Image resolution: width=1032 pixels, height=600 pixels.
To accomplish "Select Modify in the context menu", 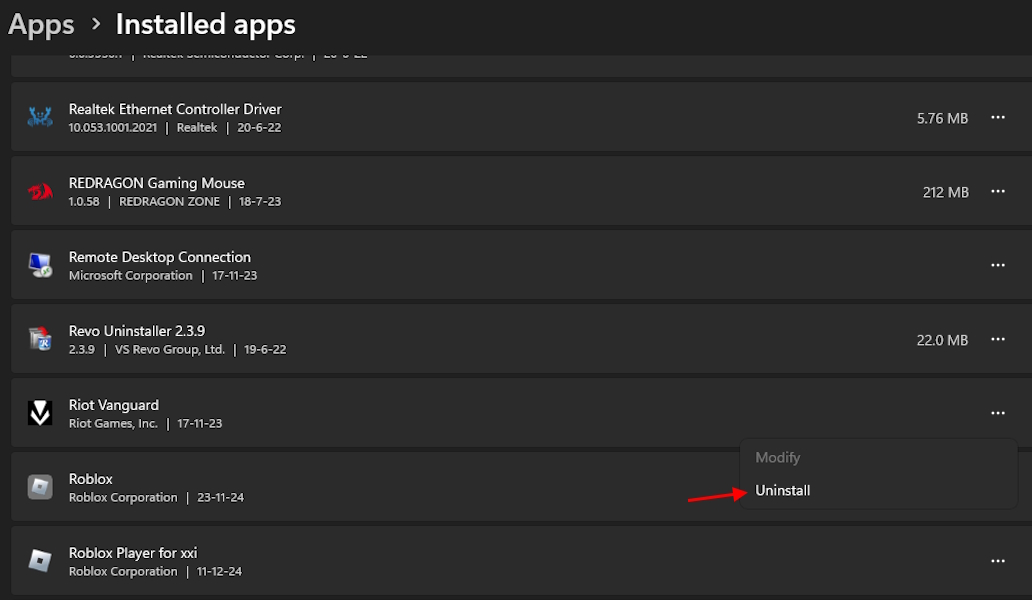I will pos(777,457).
